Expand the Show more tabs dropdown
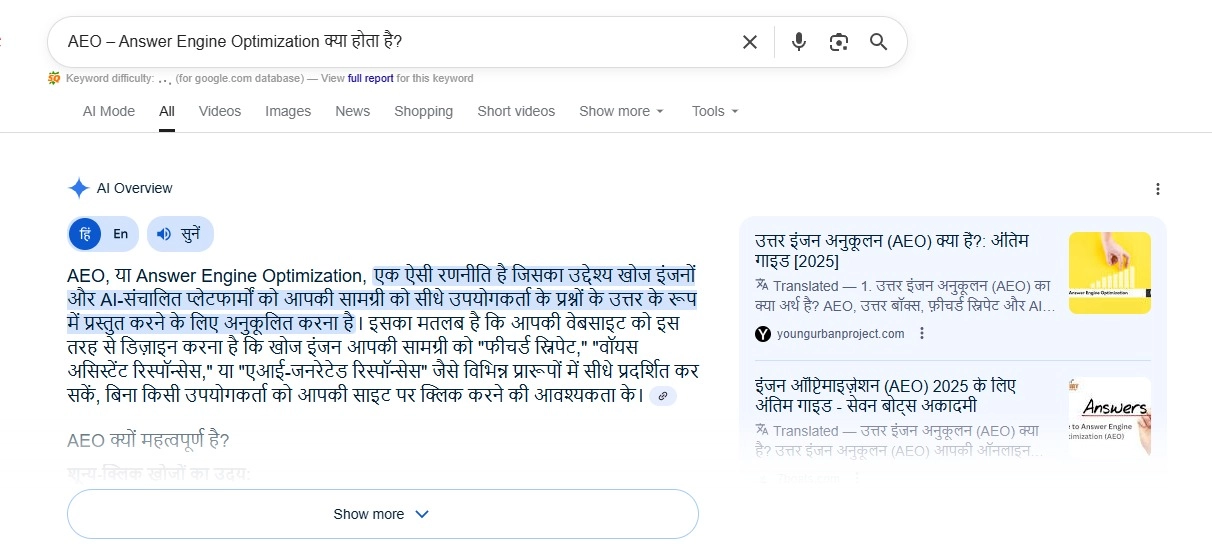This screenshot has width=1212, height=558. coord(621,111)
